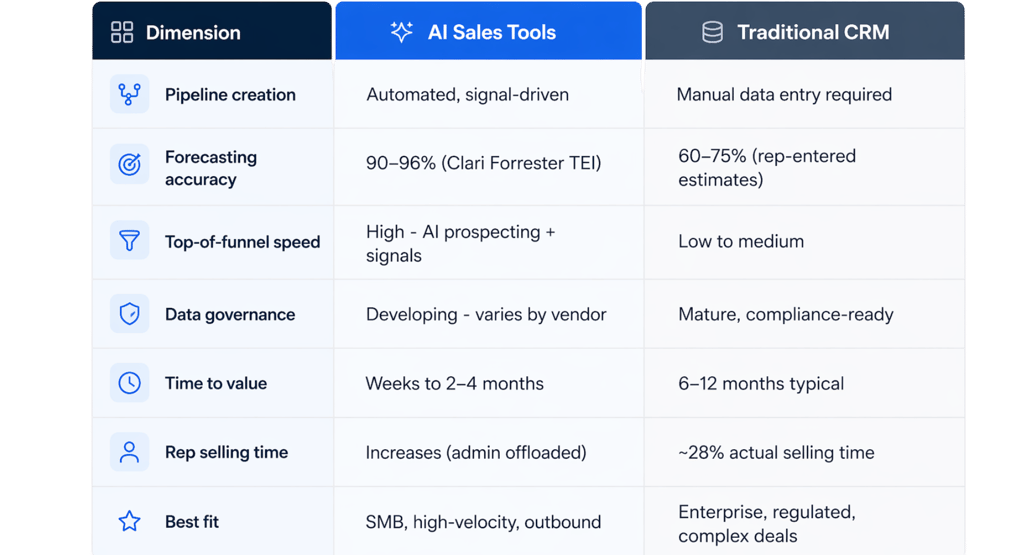Click the Data governance row label
Screen dimensions: 1024x555
coord(230,314)
